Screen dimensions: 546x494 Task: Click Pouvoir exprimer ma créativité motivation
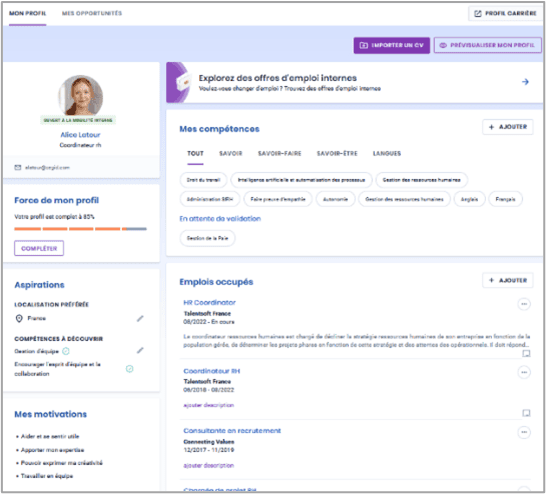pyautogui.click(x=62, y=463)
